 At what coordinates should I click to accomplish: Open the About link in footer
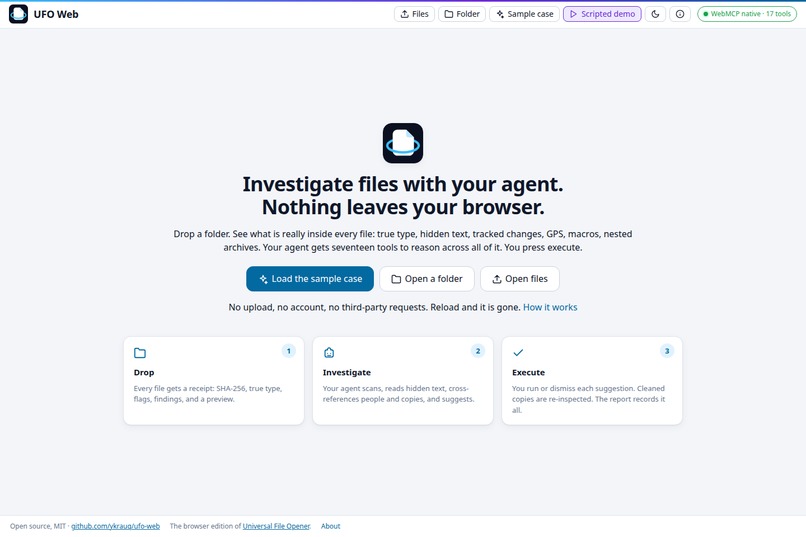[x=331, y=526]
